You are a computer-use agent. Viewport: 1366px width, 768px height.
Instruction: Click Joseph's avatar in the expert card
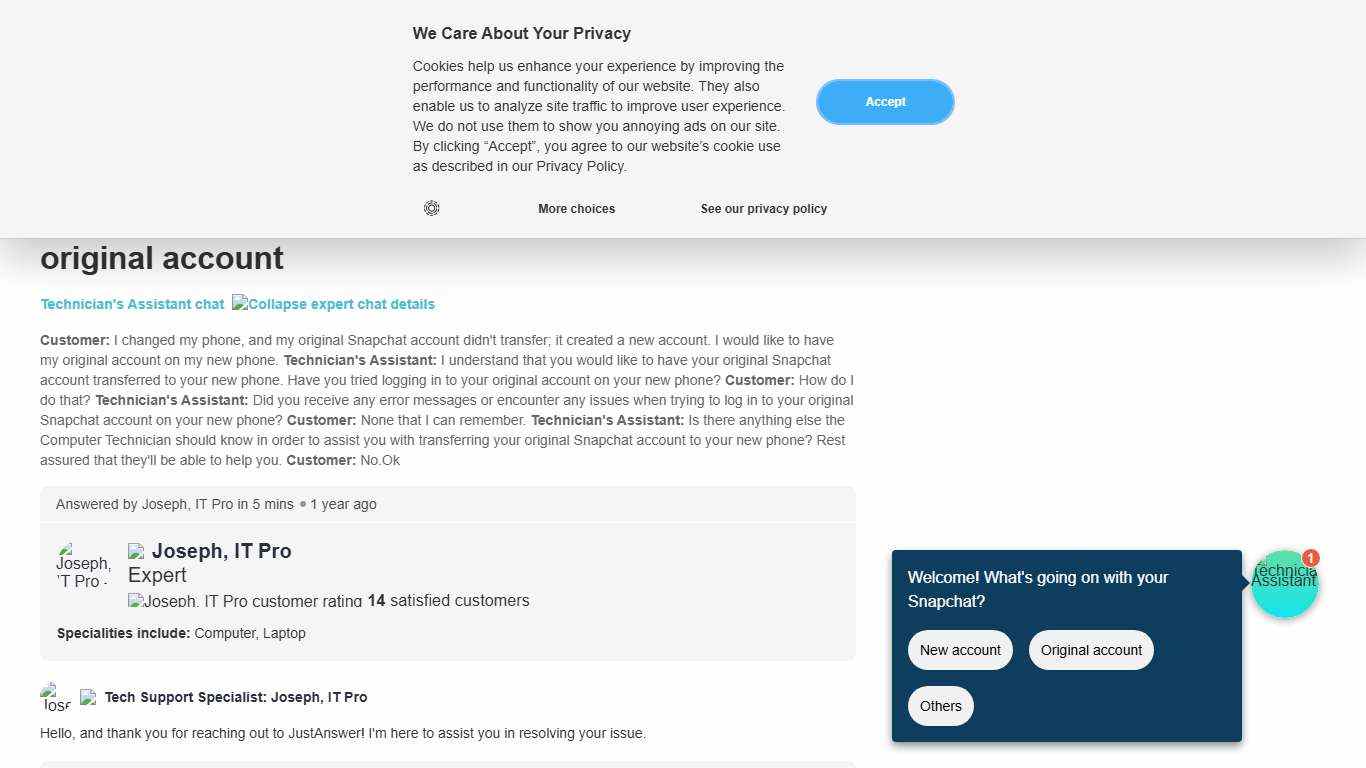pos(83,565)
